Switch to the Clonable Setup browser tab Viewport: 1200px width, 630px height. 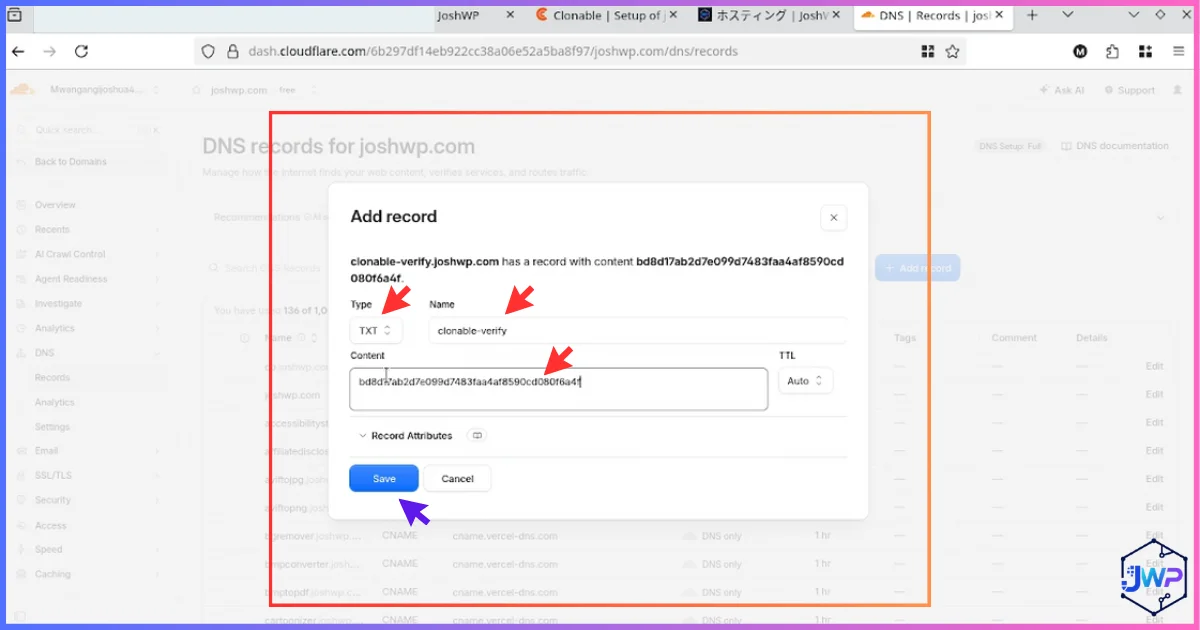pos(606,16)
